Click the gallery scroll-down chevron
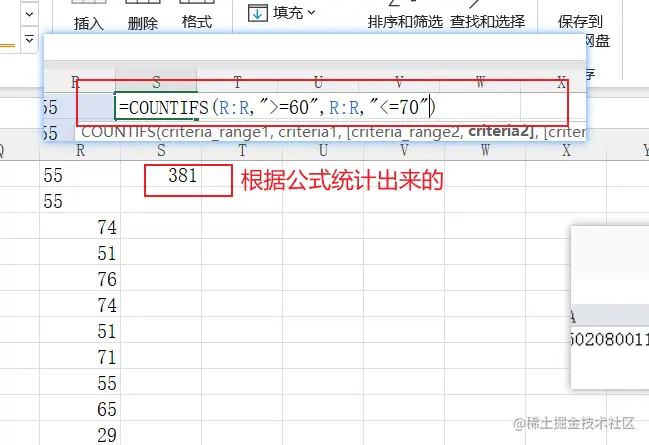This screenshot has width=649, height=445. click(29, 14)
